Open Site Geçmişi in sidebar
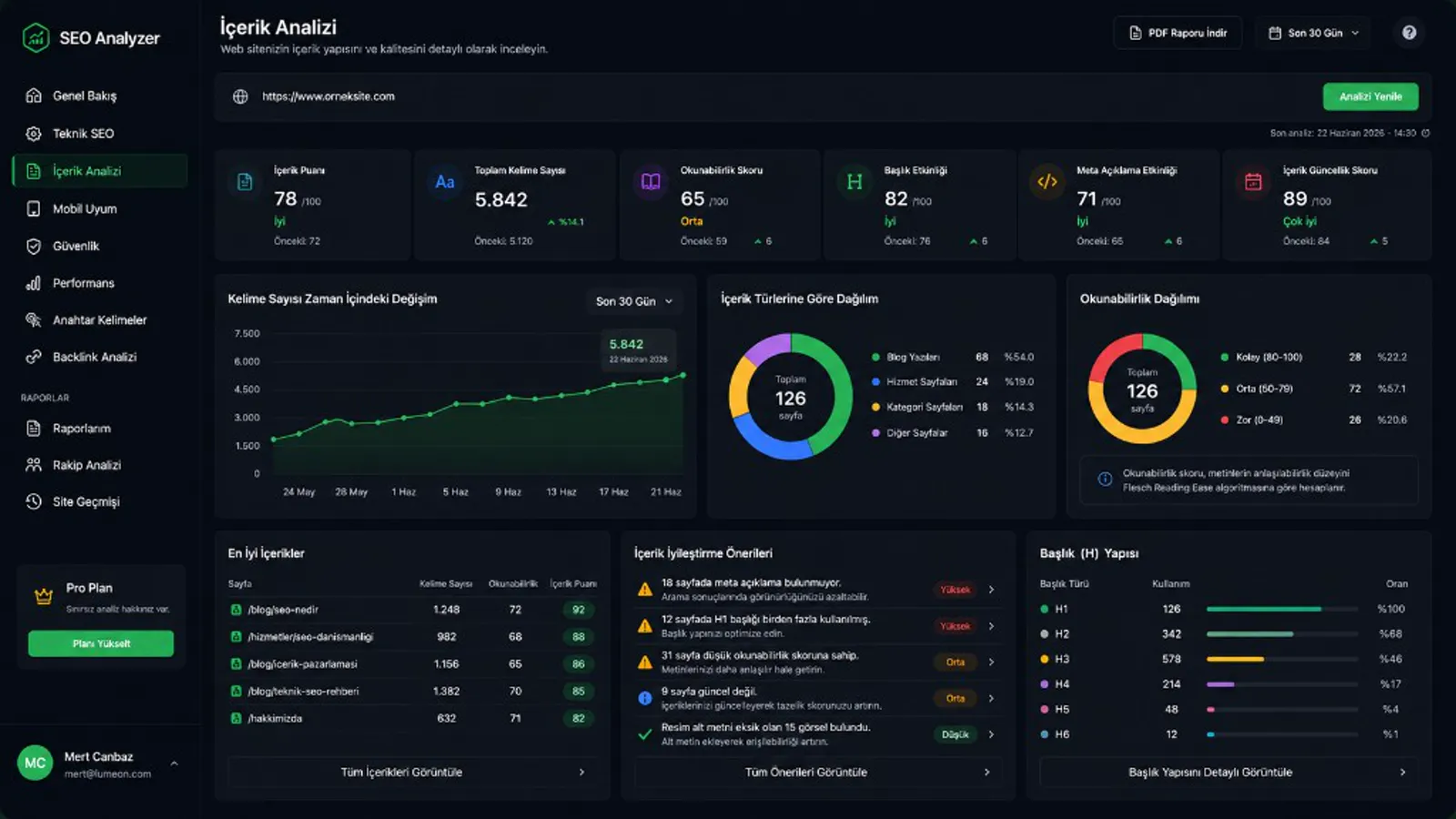 (100, 501)
